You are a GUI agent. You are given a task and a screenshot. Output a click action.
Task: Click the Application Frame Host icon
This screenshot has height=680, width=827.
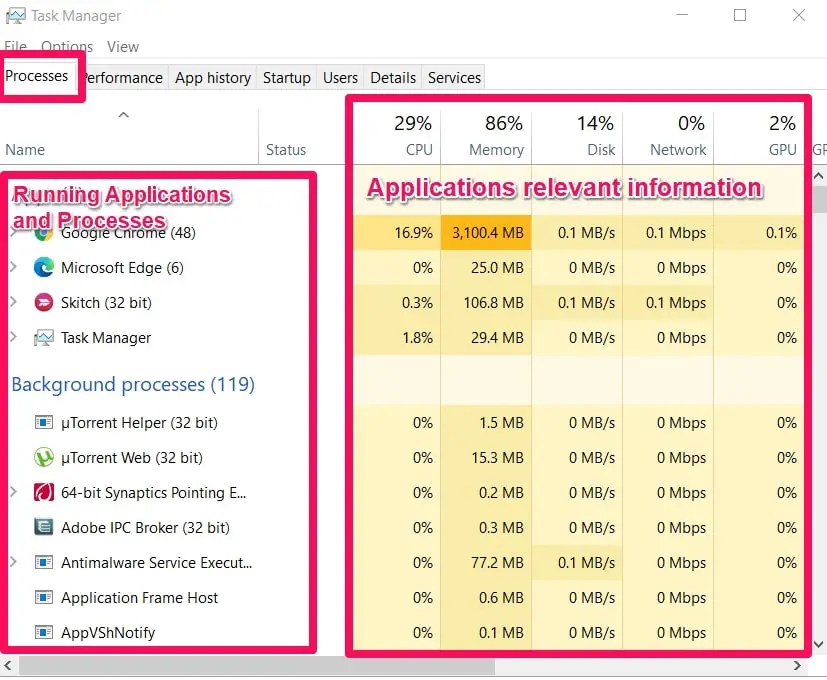tap(43, 597)
